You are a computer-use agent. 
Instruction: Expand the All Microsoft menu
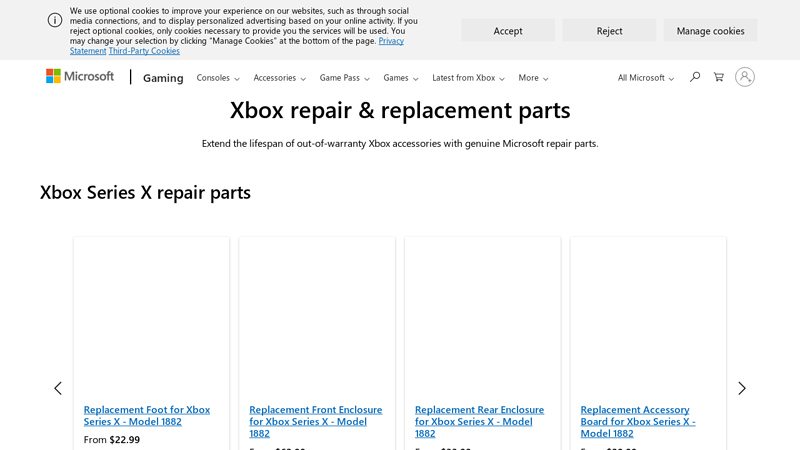coord(645,78)
